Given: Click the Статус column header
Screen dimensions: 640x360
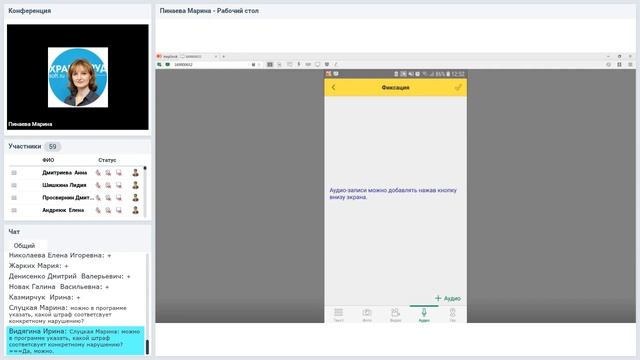Looking at the screenshot, I should point(107,160).
